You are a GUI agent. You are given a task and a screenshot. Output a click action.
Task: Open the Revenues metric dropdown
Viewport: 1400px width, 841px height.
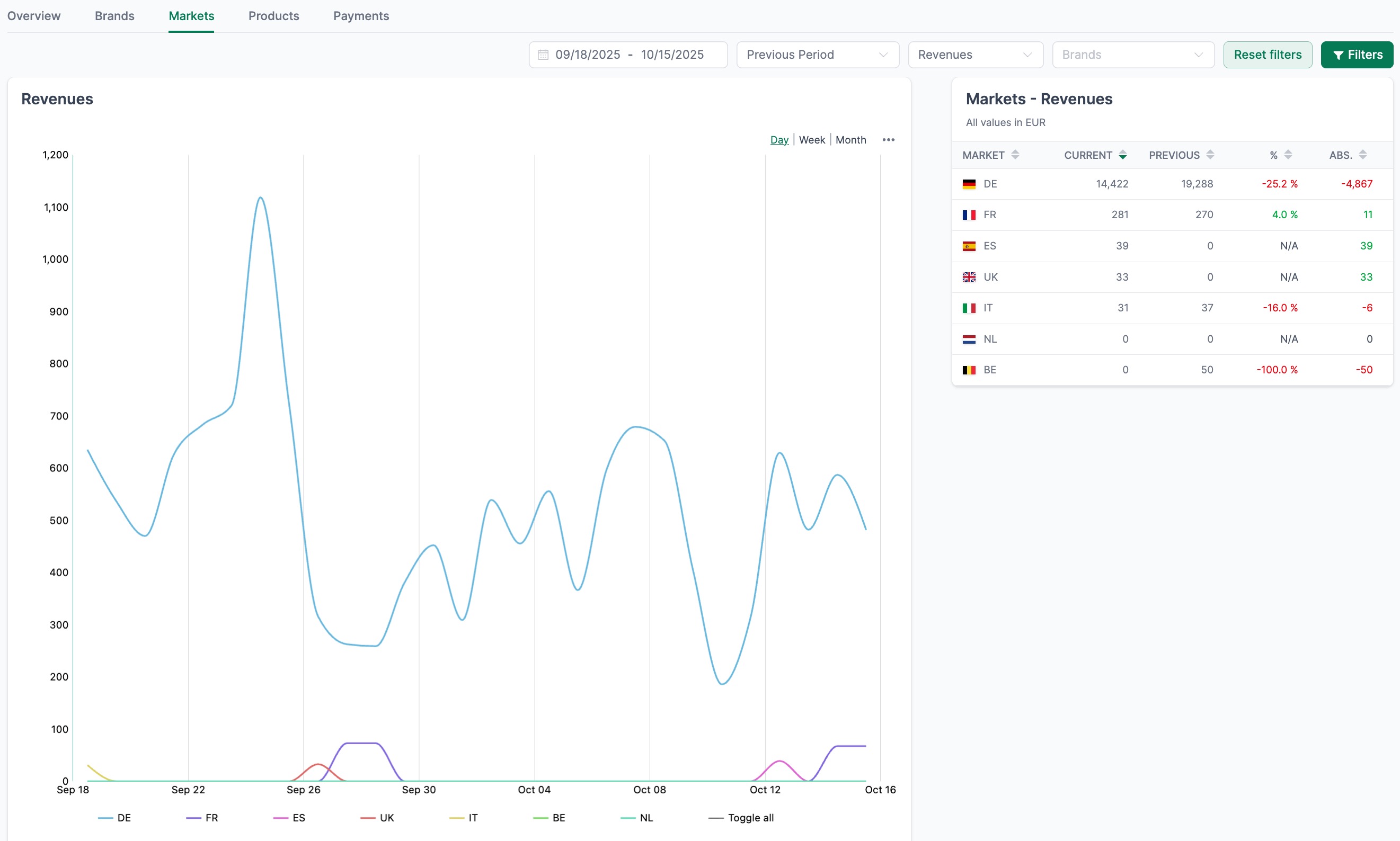coord(974,55)
